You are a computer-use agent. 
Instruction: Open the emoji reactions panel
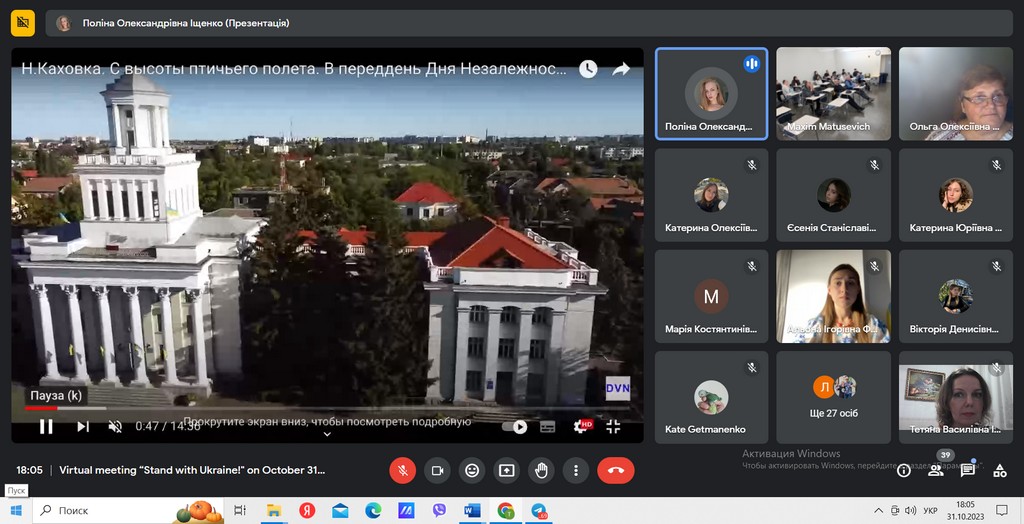472,470
